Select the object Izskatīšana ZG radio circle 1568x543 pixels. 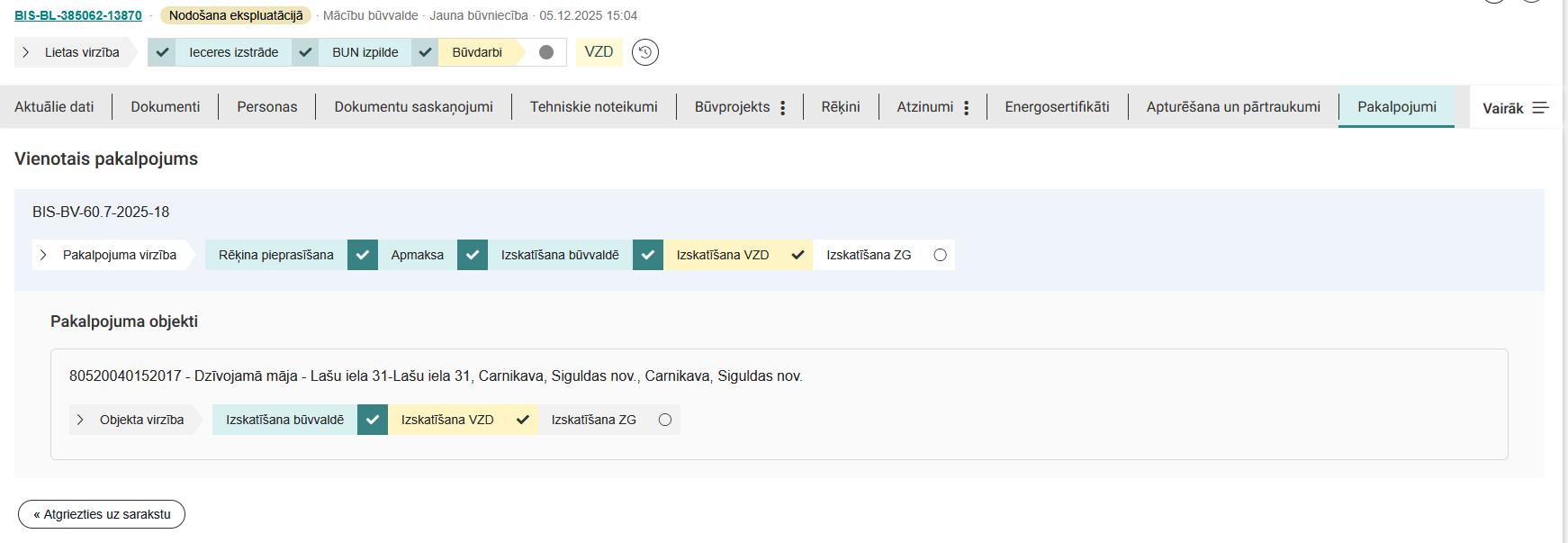[665, 420]
